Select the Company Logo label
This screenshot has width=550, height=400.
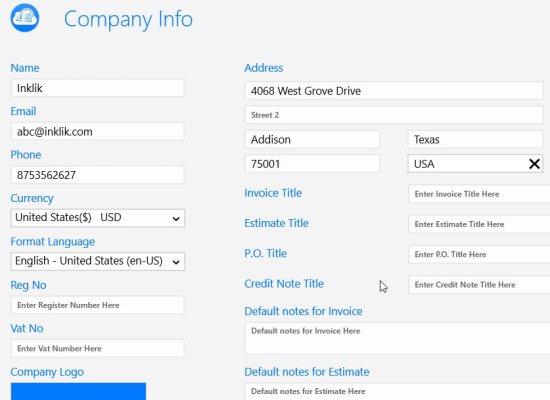[x=47, y=372]
